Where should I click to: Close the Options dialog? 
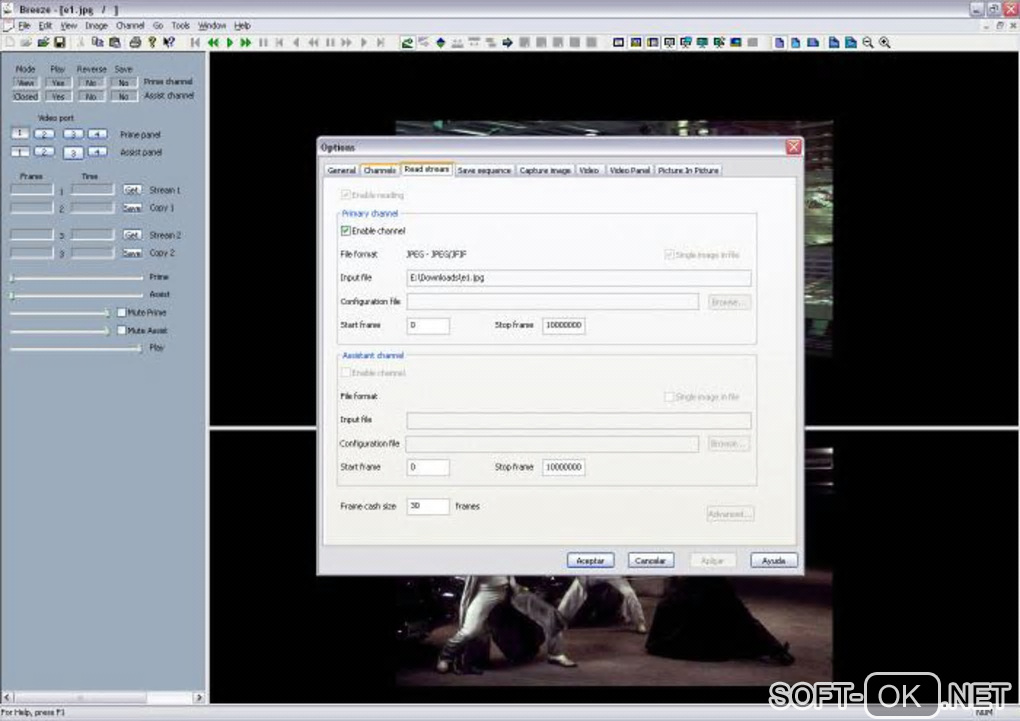[793, 147]
